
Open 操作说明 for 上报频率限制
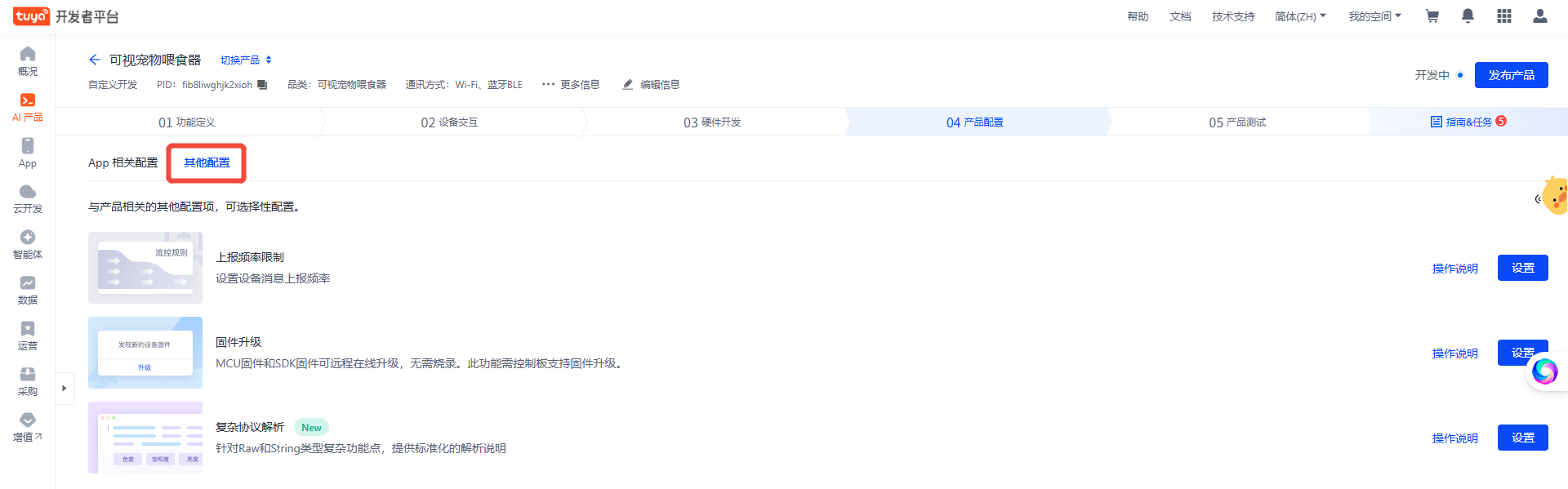1454,269
